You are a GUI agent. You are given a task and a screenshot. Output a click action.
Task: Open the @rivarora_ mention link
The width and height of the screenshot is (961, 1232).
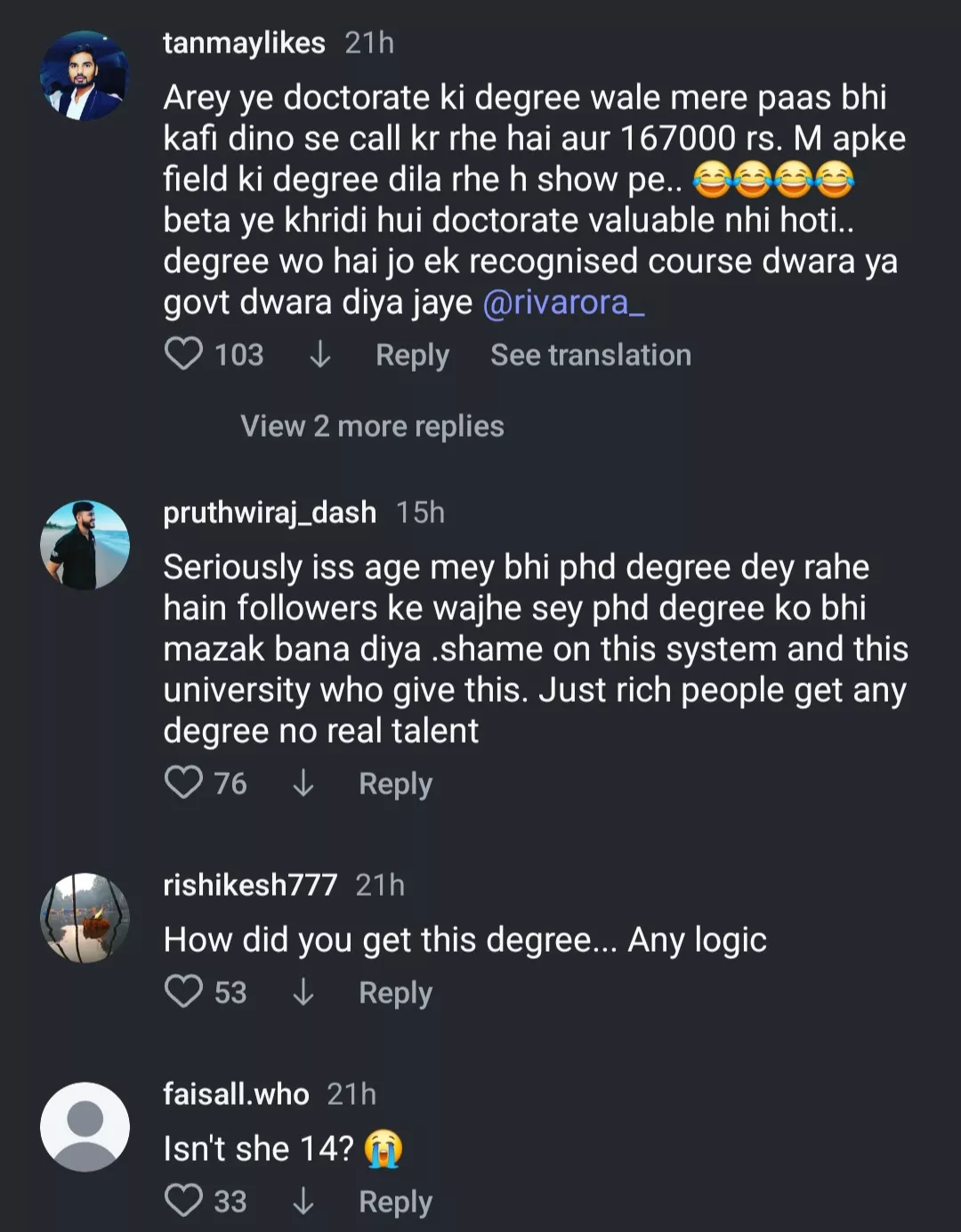[x=563, y=302]
